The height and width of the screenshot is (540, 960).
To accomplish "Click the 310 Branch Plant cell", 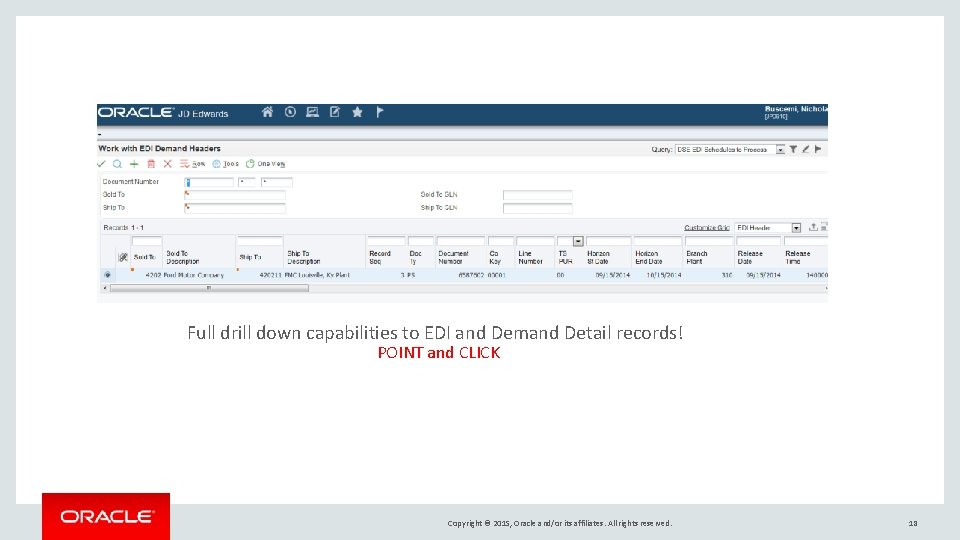I will tap(727, 276).
